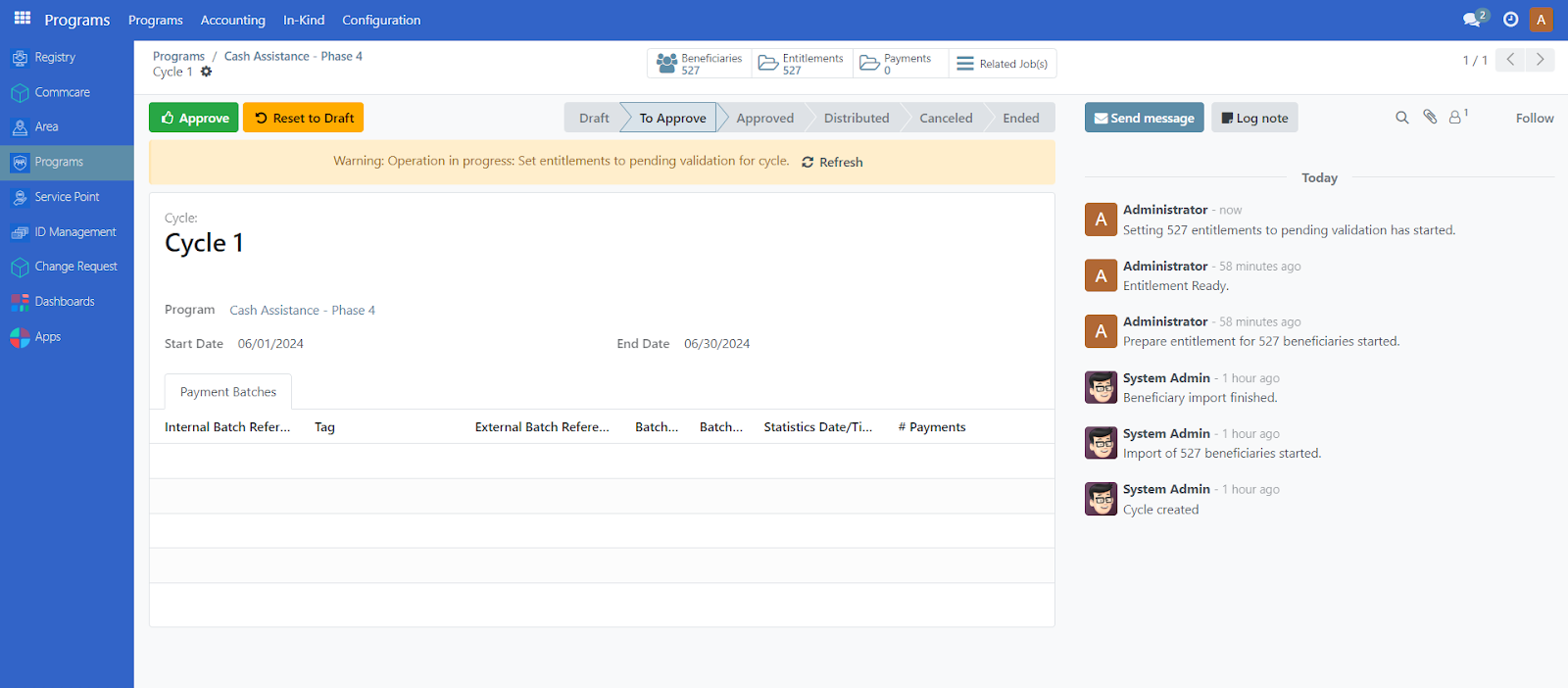This screenshot has height=688, width=1568.
Task: Sort by # Payments column header
Action: [932, 427]
